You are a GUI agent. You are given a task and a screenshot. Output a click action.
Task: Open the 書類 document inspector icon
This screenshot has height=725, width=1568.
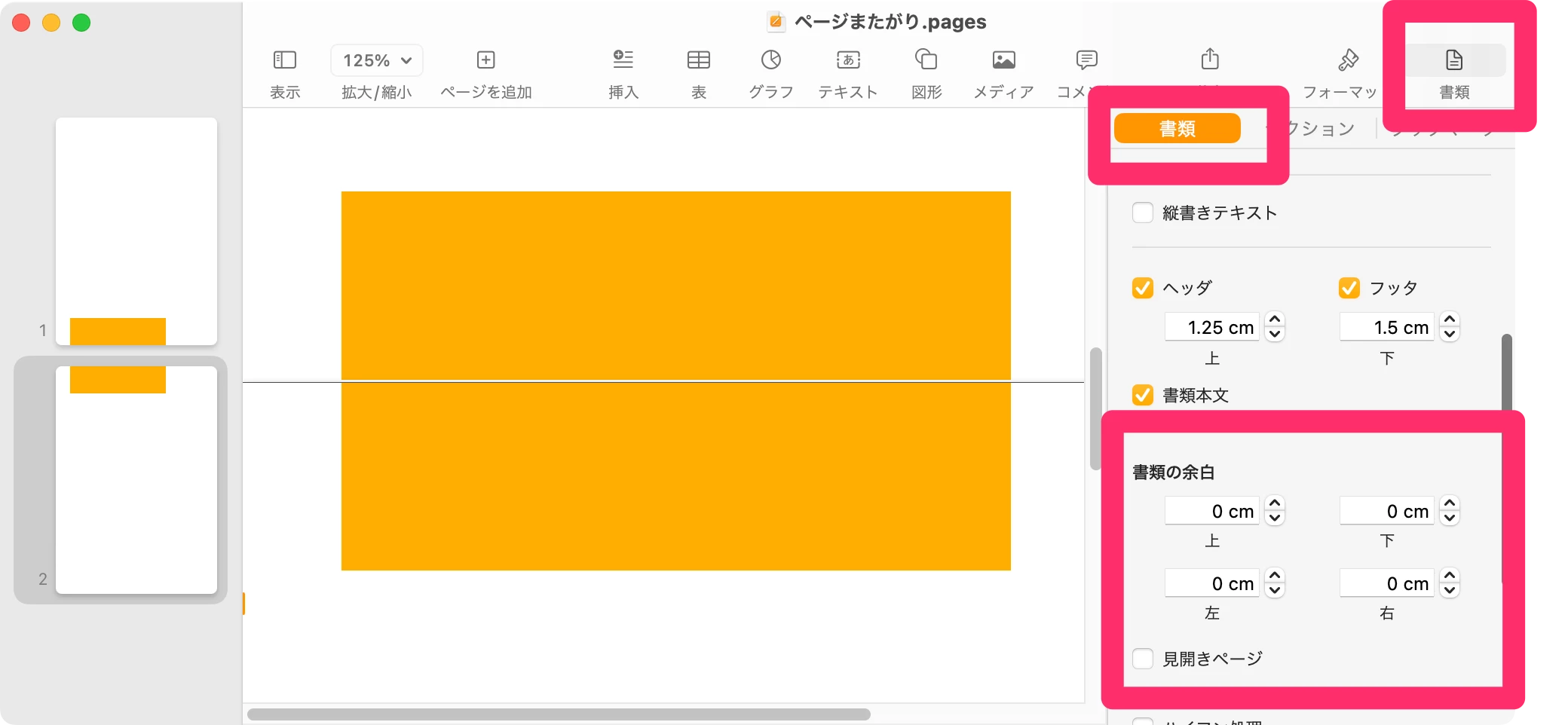click(1454, 60)
